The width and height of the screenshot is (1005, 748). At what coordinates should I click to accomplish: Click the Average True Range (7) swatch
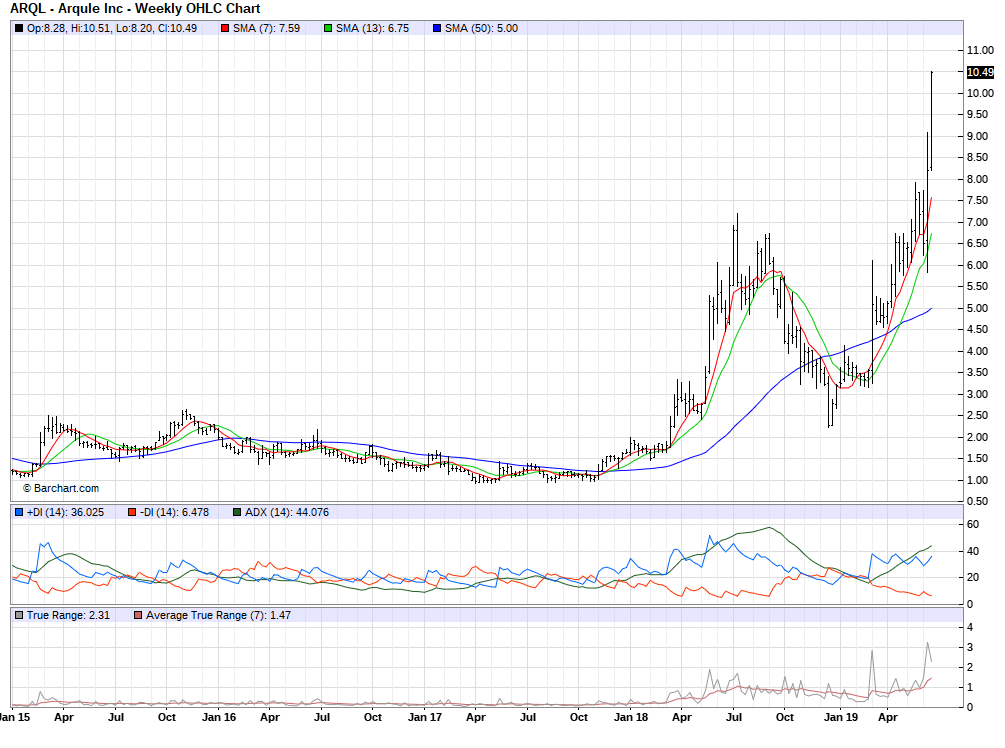(x=139, y=614)
